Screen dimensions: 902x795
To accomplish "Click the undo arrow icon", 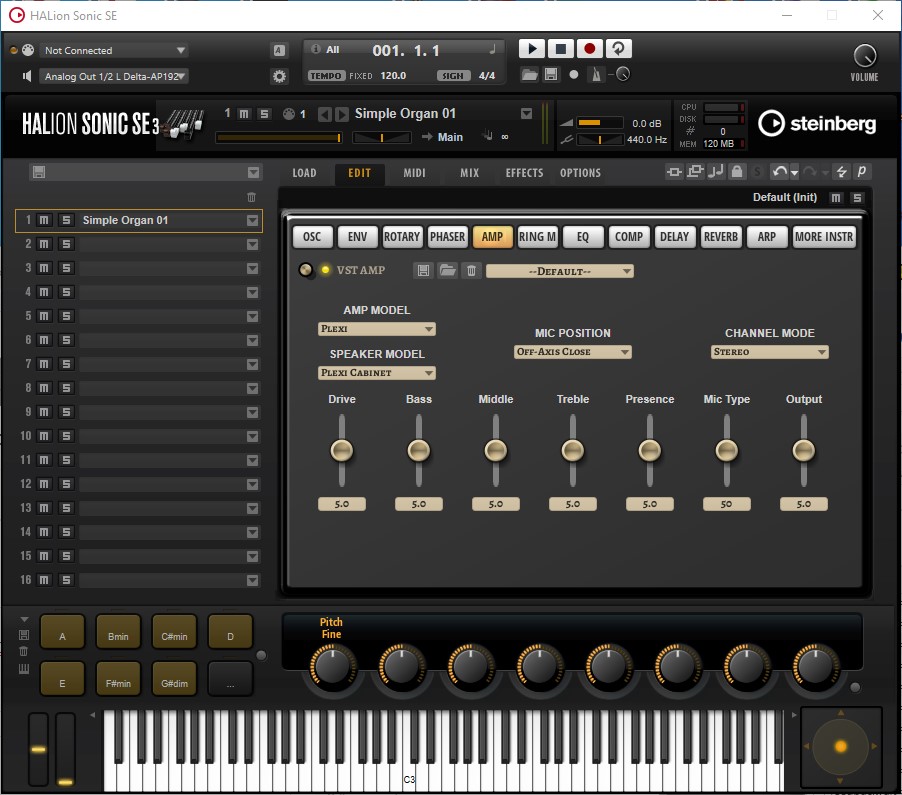I will 780,171.
